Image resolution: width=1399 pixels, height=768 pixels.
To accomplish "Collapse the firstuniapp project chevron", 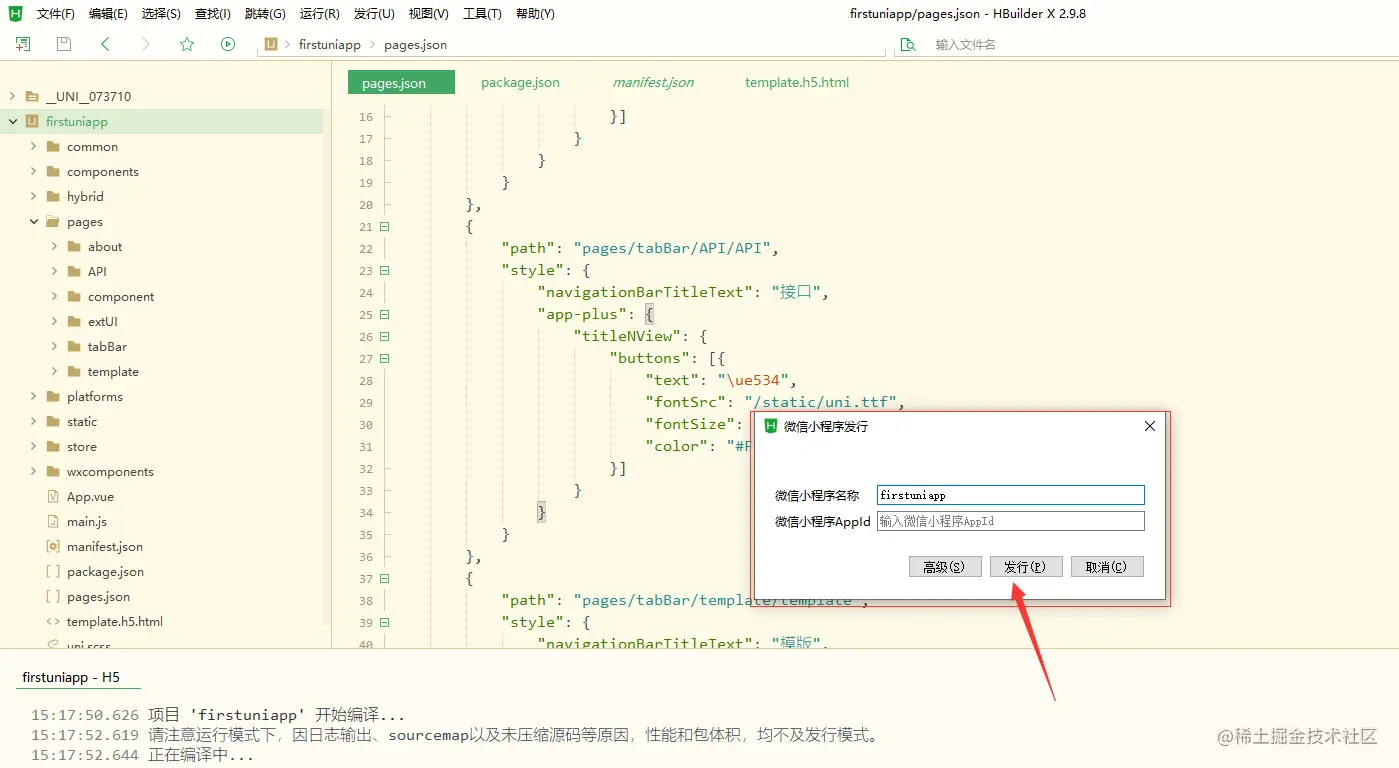I will 13,122.
